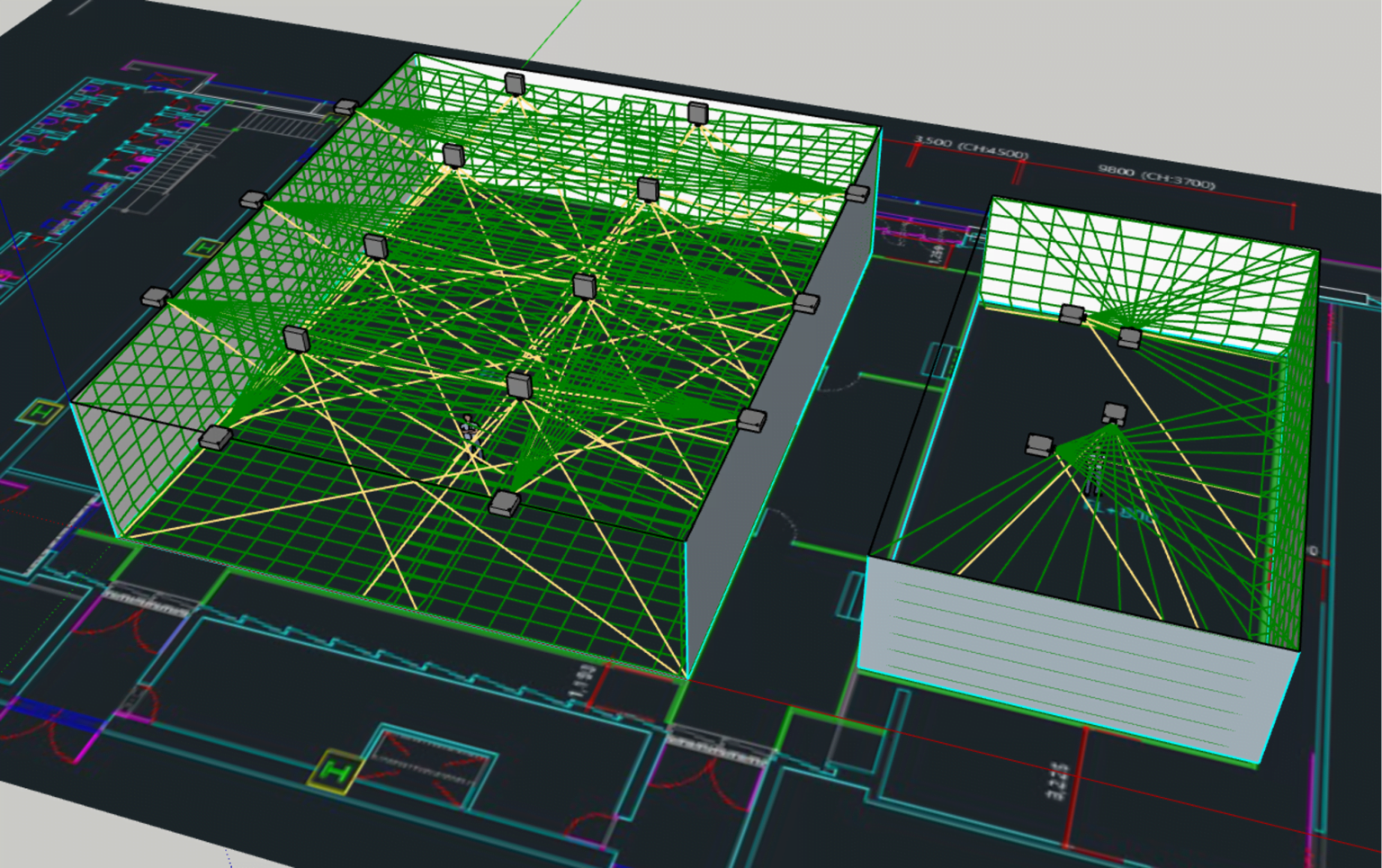1382x868 pixels.
Task: Select the leftmost sensor in the small room
Action: click(x=1040, y=444)
